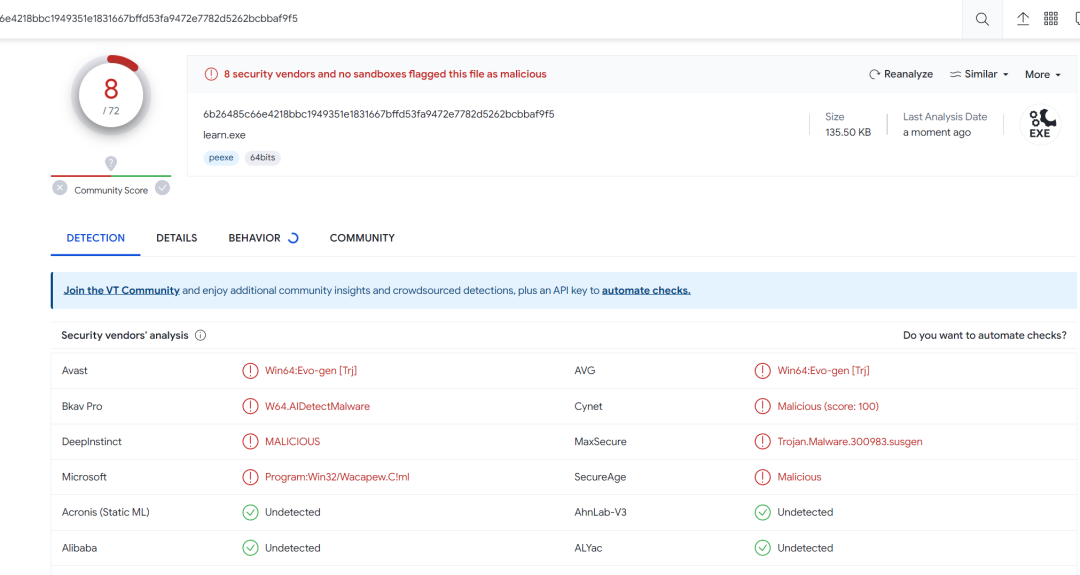
Task: Click the hash search input field
Action: tap(480, 19)
